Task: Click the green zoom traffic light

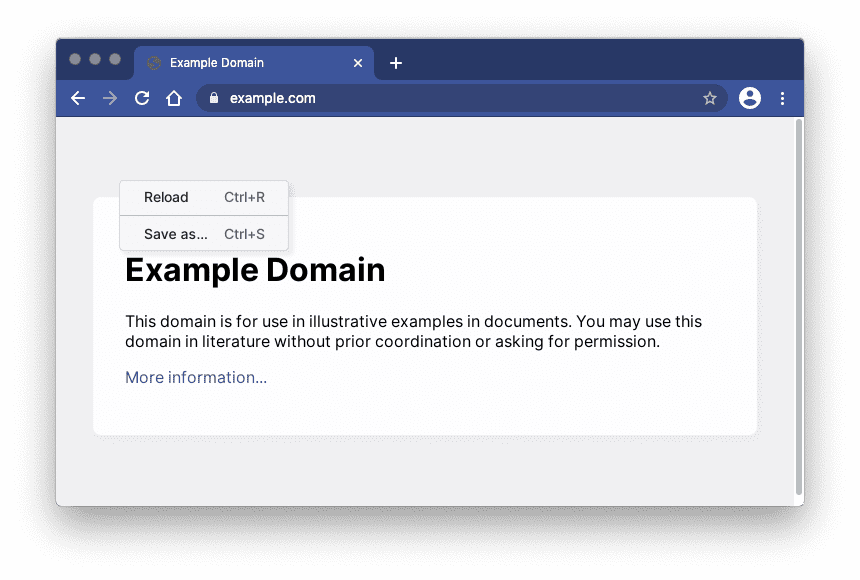Action: [x=117, y=59]
